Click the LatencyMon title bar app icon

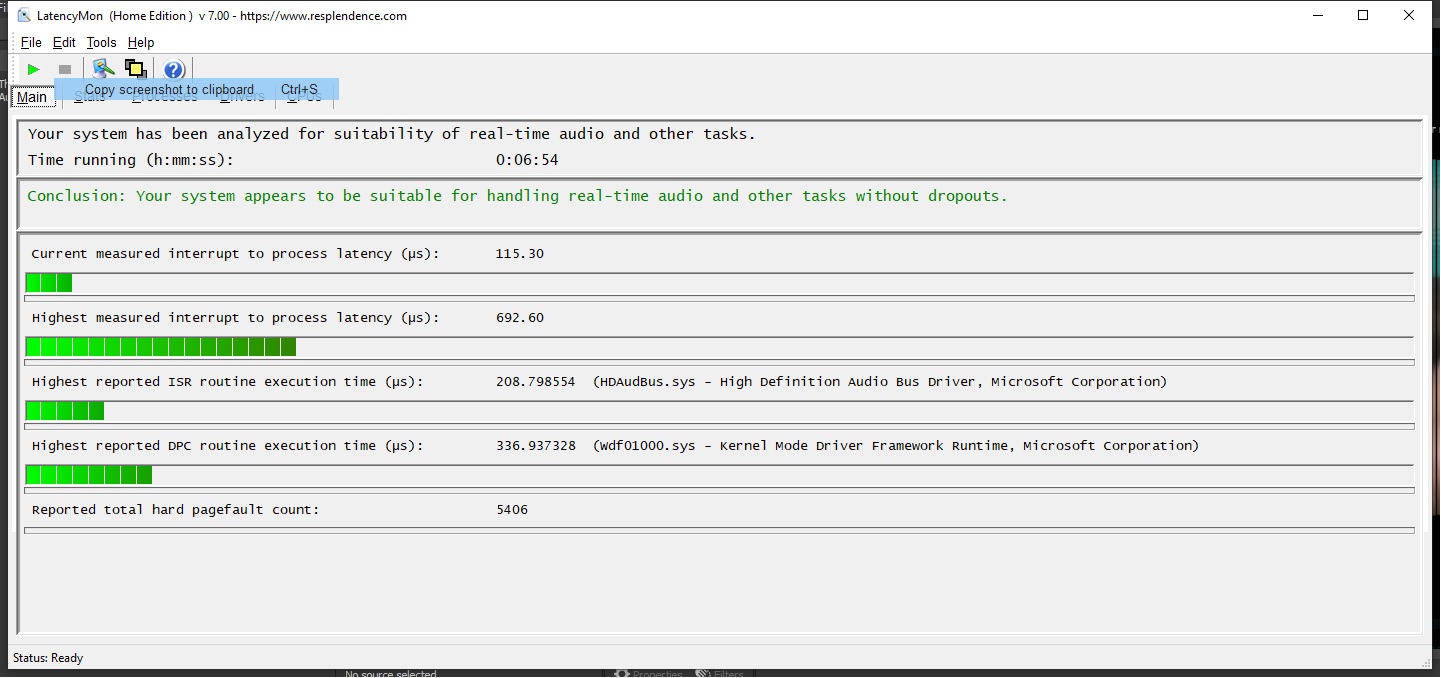tap(25, 15)
